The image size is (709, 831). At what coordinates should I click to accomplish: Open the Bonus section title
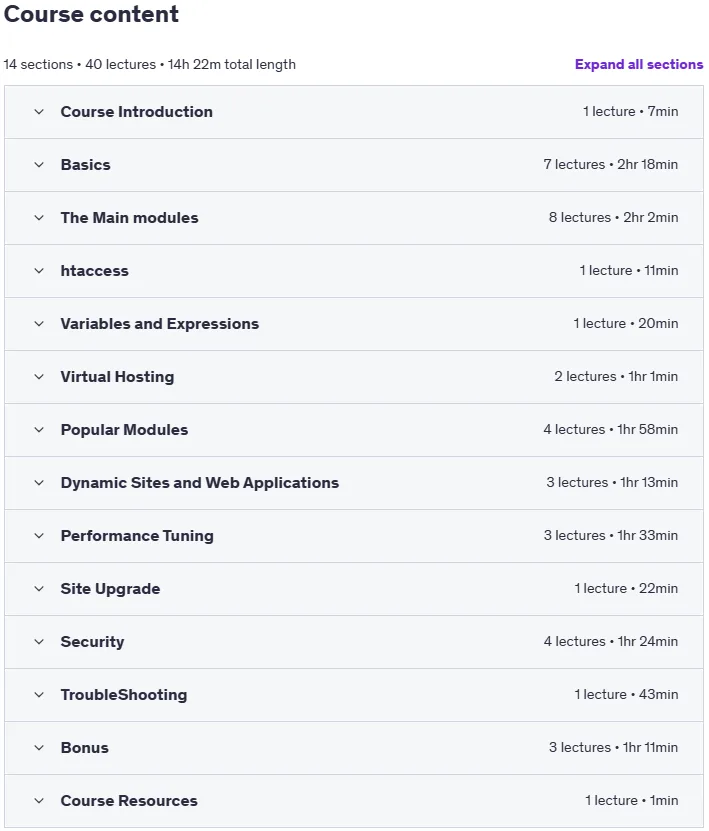(x=85, y=748)
